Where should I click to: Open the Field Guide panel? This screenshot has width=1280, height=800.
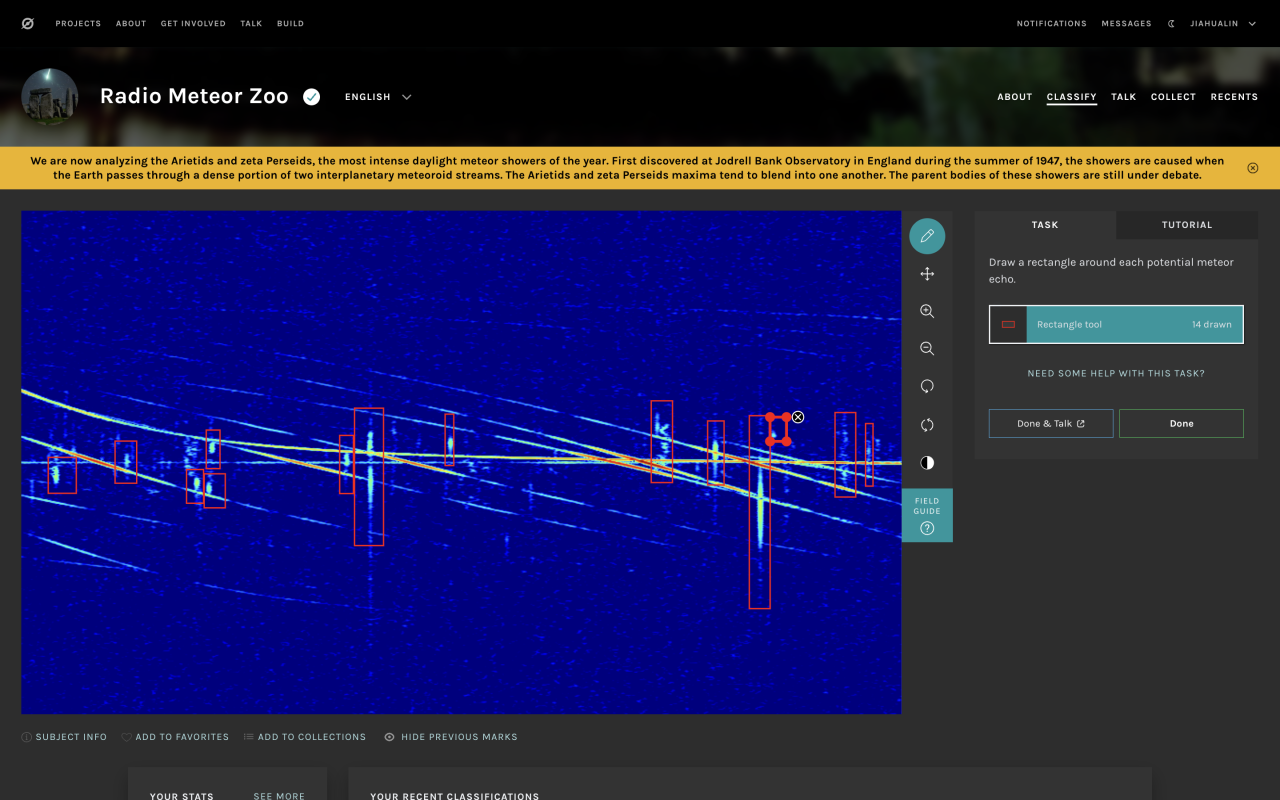point(927,516)
